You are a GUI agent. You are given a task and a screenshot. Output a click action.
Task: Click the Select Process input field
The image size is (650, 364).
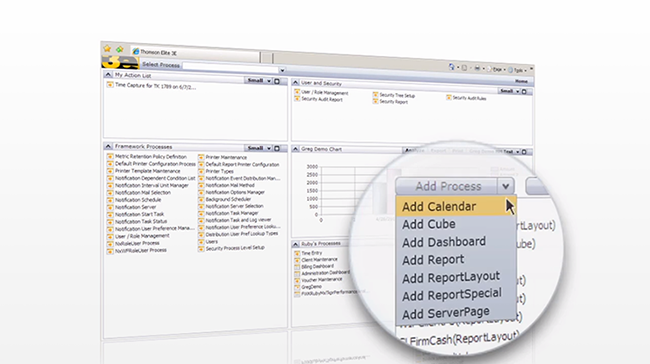point(231,67)
